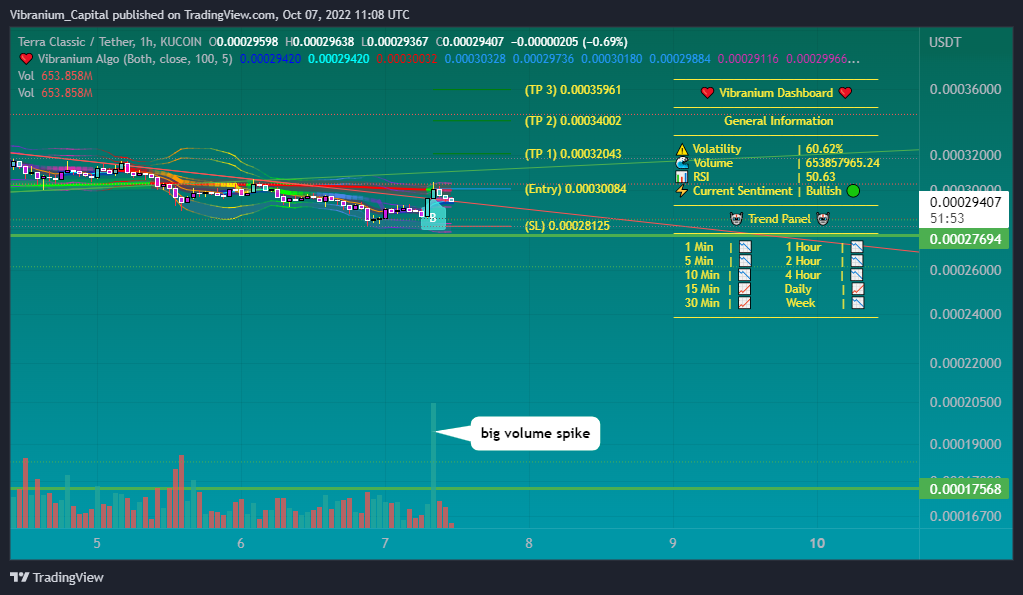This screenshot has width=1023, height=595.
Task: Click the Volume value 653857965.24
Action: 842,163
